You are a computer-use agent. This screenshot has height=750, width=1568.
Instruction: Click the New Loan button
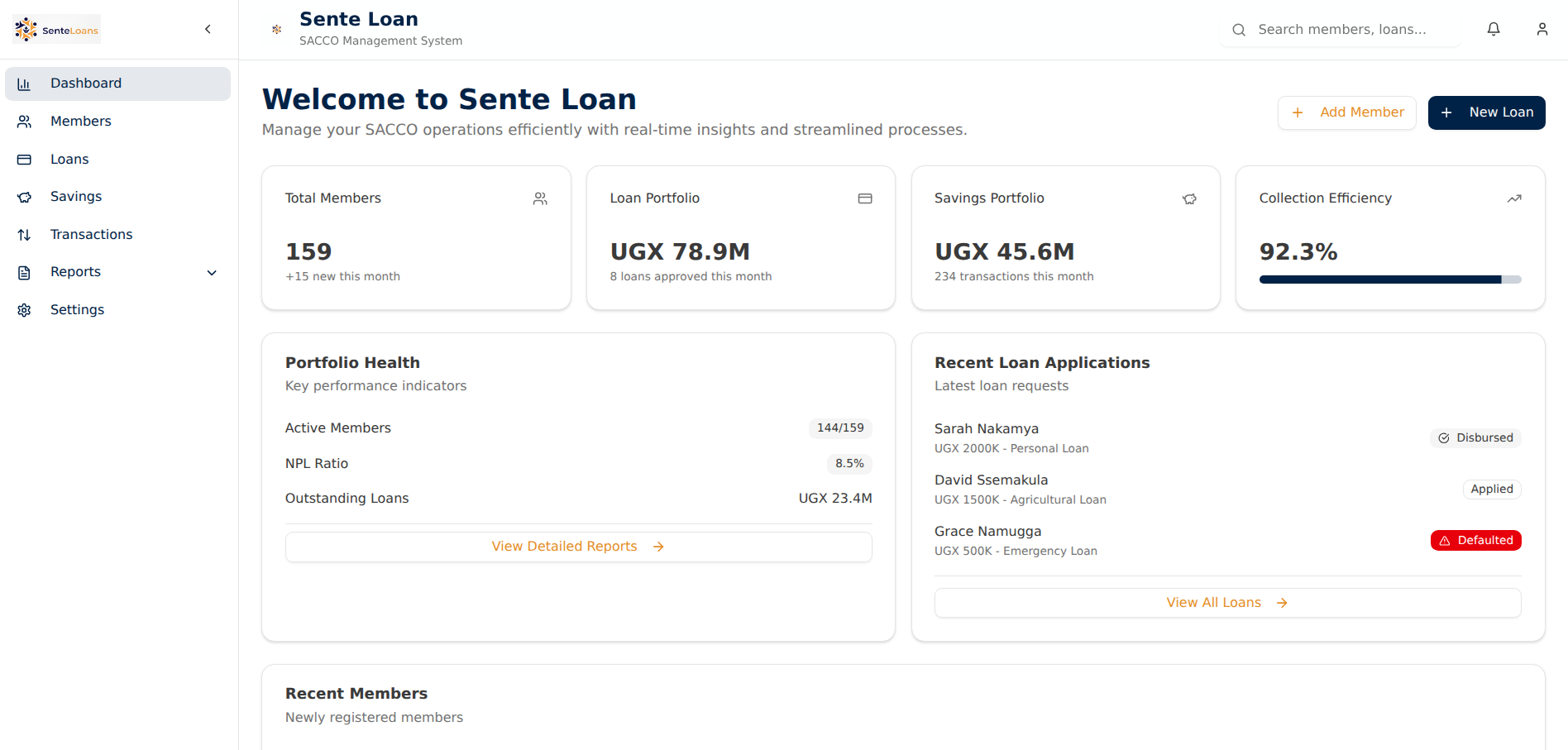click(x=1486, y=112)
